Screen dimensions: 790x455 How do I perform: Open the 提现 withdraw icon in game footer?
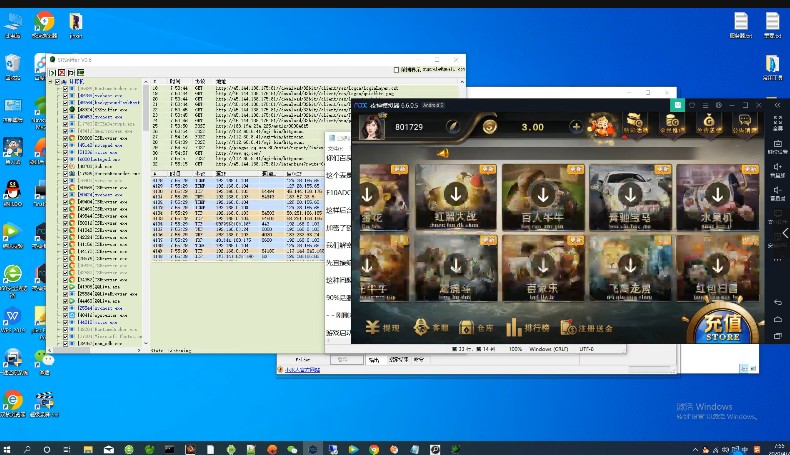[x=383, y=327]
